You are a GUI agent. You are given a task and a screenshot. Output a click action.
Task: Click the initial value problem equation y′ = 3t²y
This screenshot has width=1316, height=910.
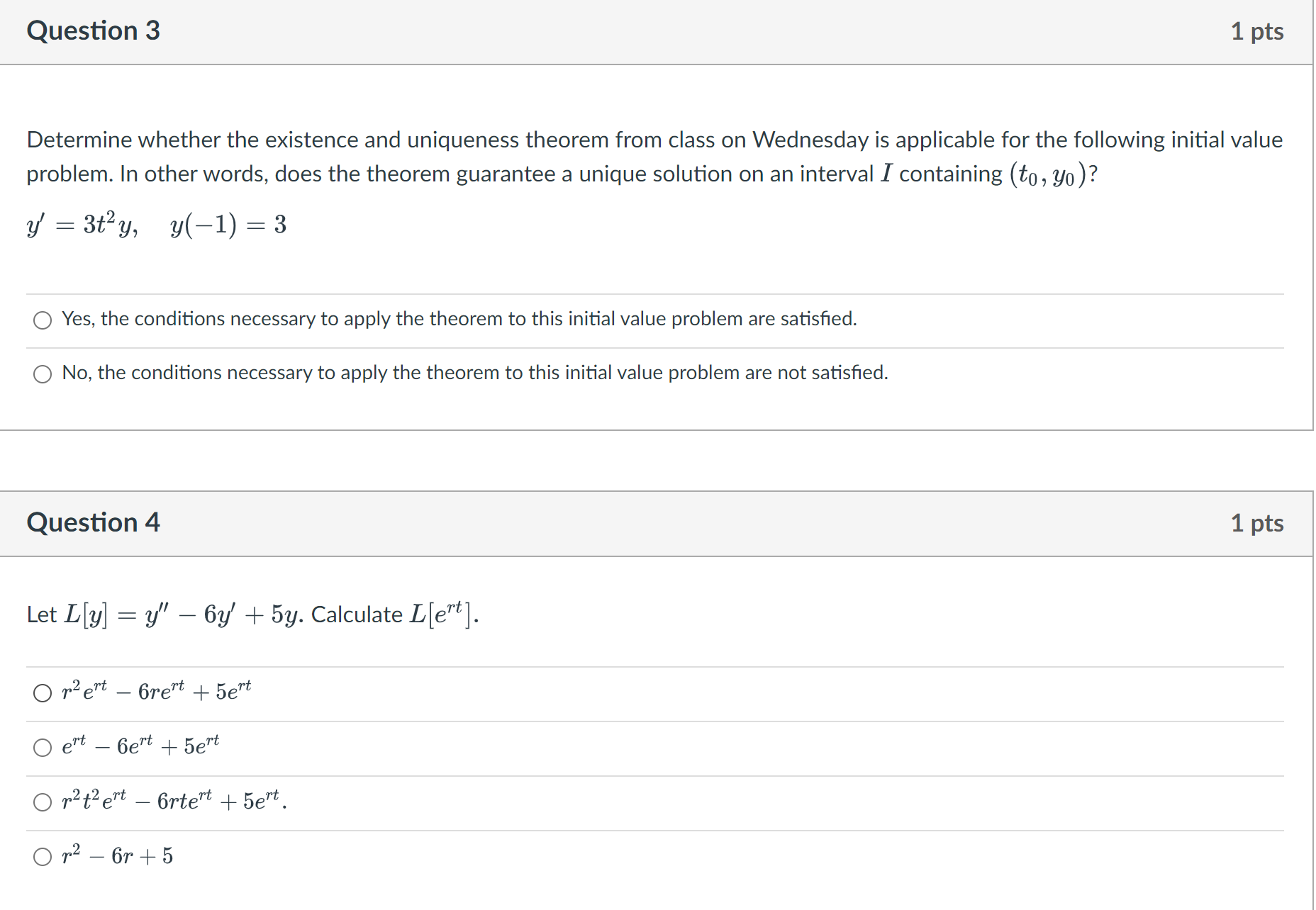156,225
